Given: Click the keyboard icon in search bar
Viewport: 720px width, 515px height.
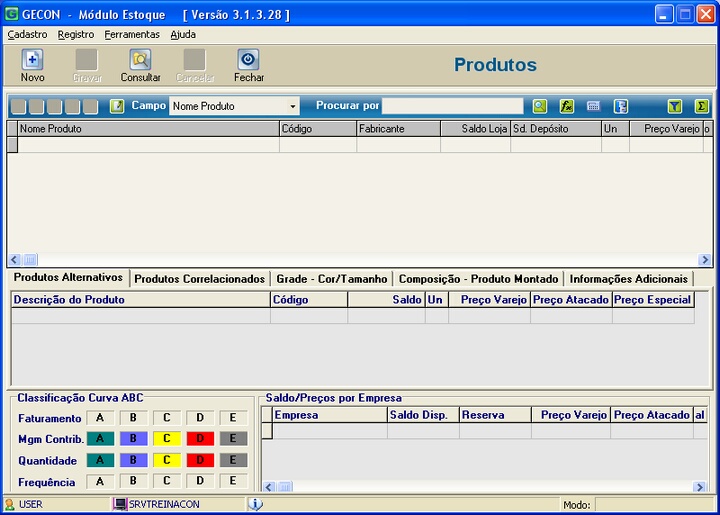Looking at the screenshot, I should click(x=593, y=106).
